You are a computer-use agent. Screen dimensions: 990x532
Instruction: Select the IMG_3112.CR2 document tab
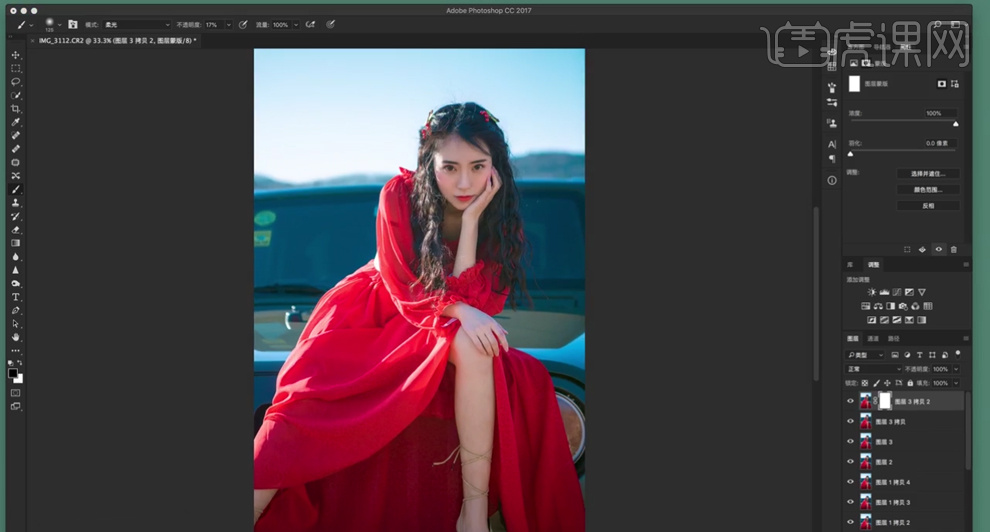click(117, 40)
